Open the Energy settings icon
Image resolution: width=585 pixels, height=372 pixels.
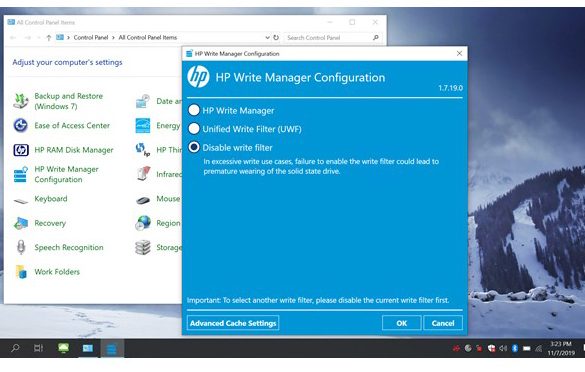click(143, 125)
